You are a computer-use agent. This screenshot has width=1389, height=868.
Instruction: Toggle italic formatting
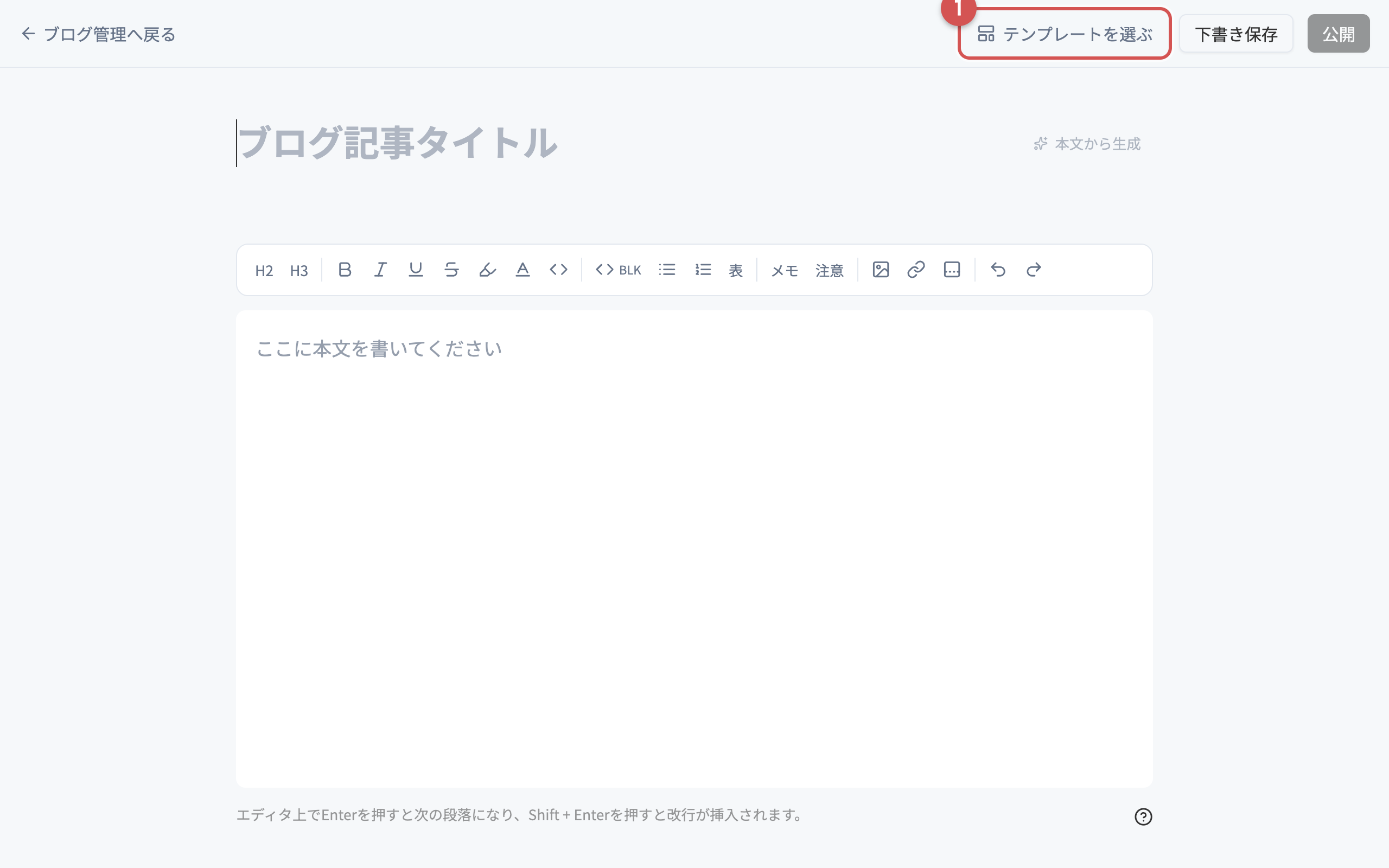coord(380,269)
